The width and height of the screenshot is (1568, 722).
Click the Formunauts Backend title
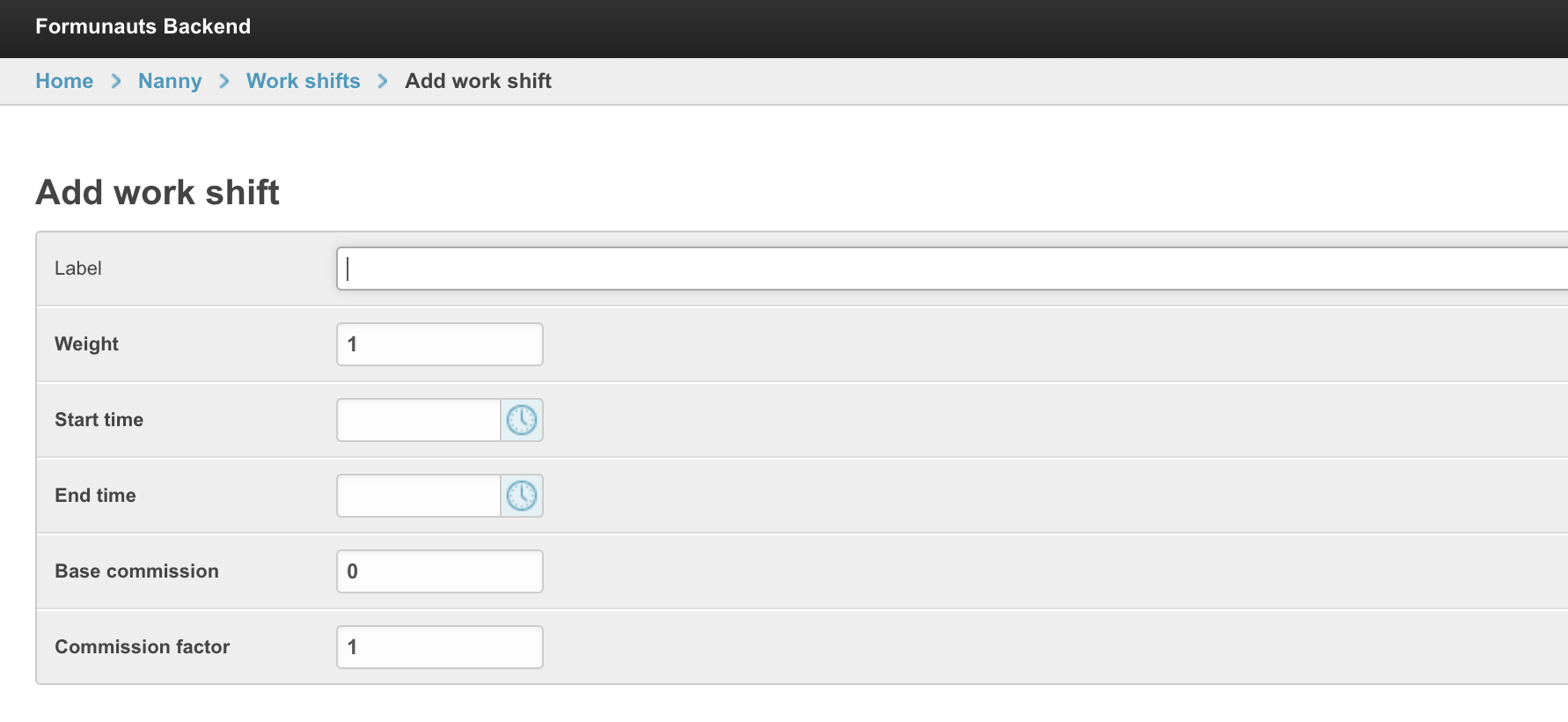(x=143, y=26)
